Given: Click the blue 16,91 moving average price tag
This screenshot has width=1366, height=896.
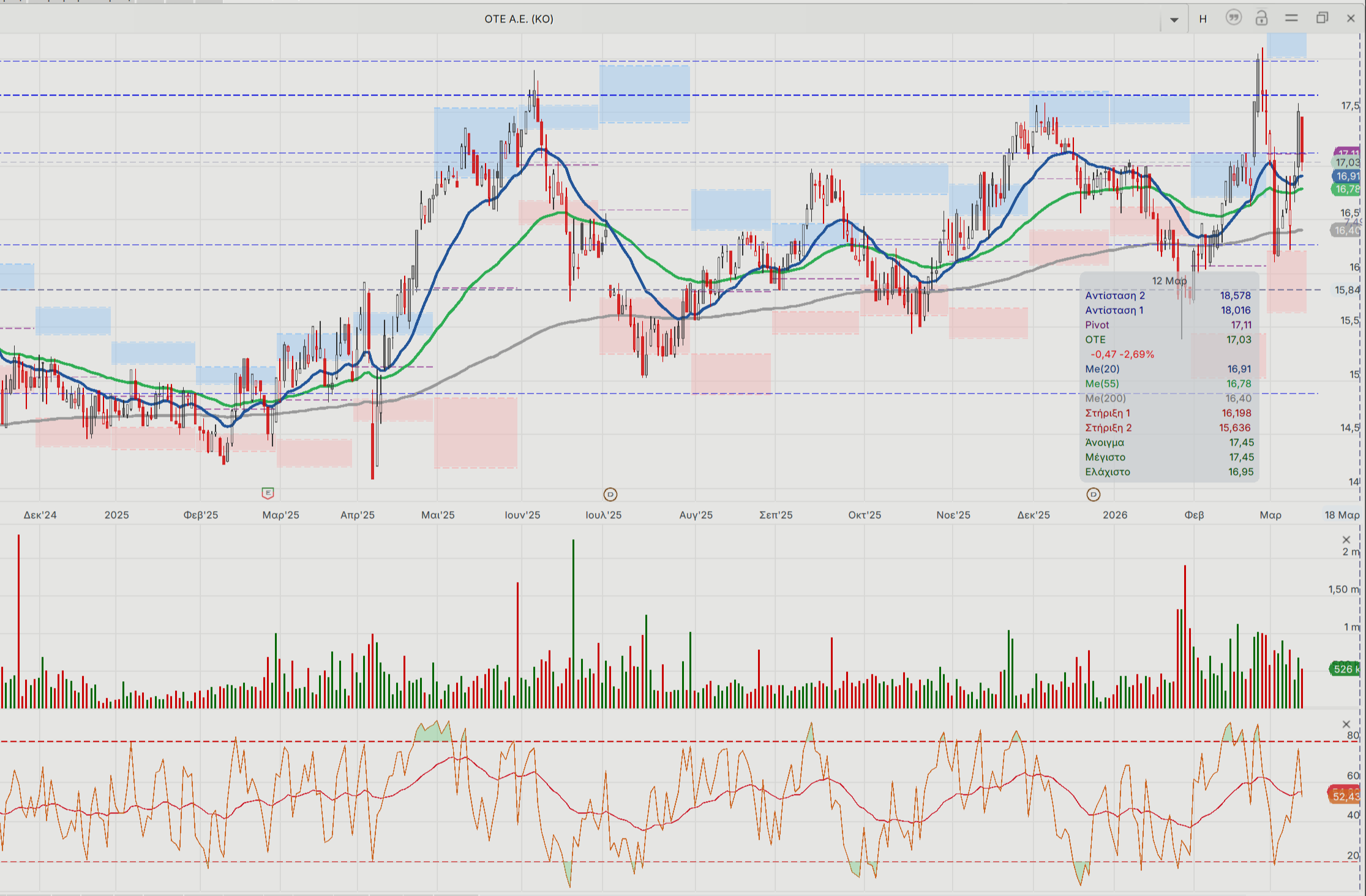Looking at the screenshot, I should 1346,176.
